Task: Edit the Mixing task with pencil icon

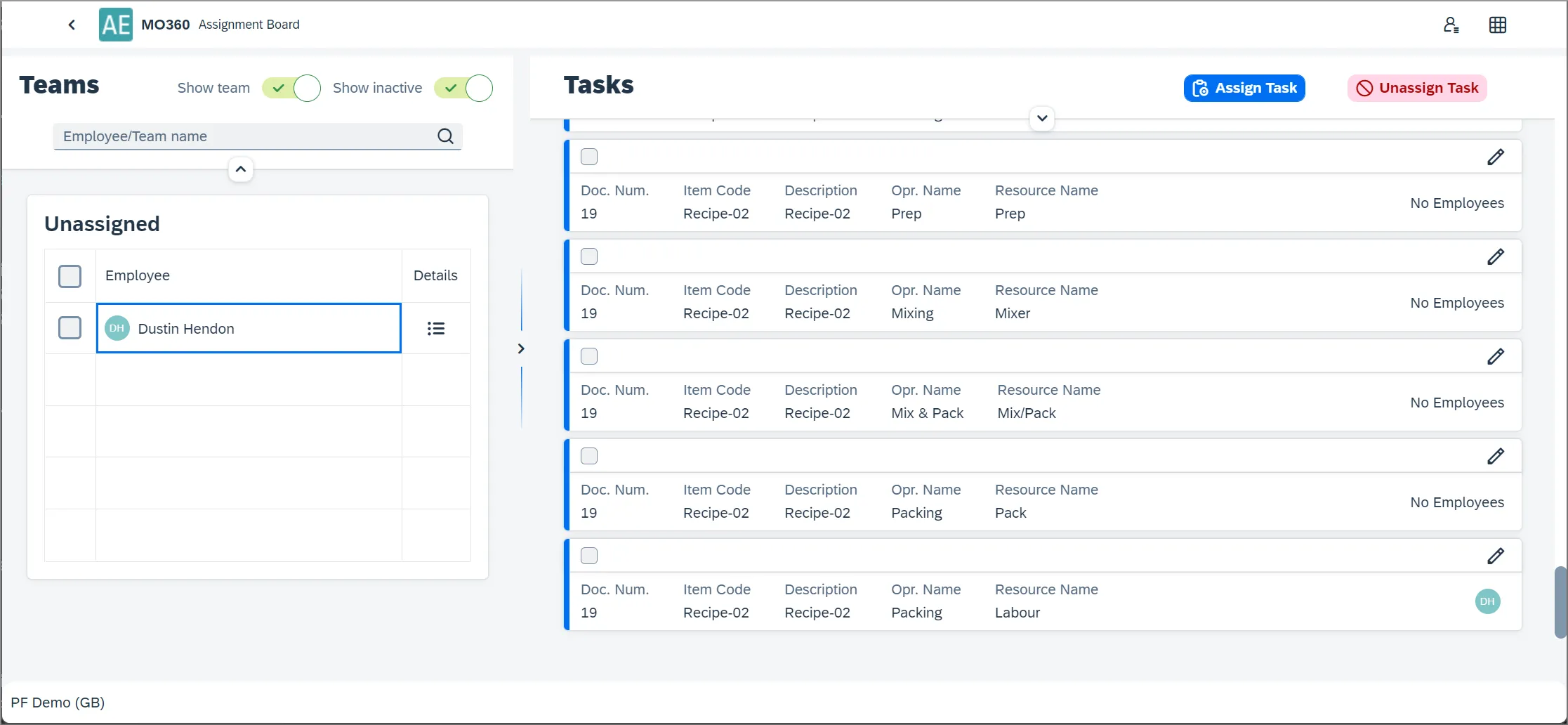Action: (x=1495, y=257)
